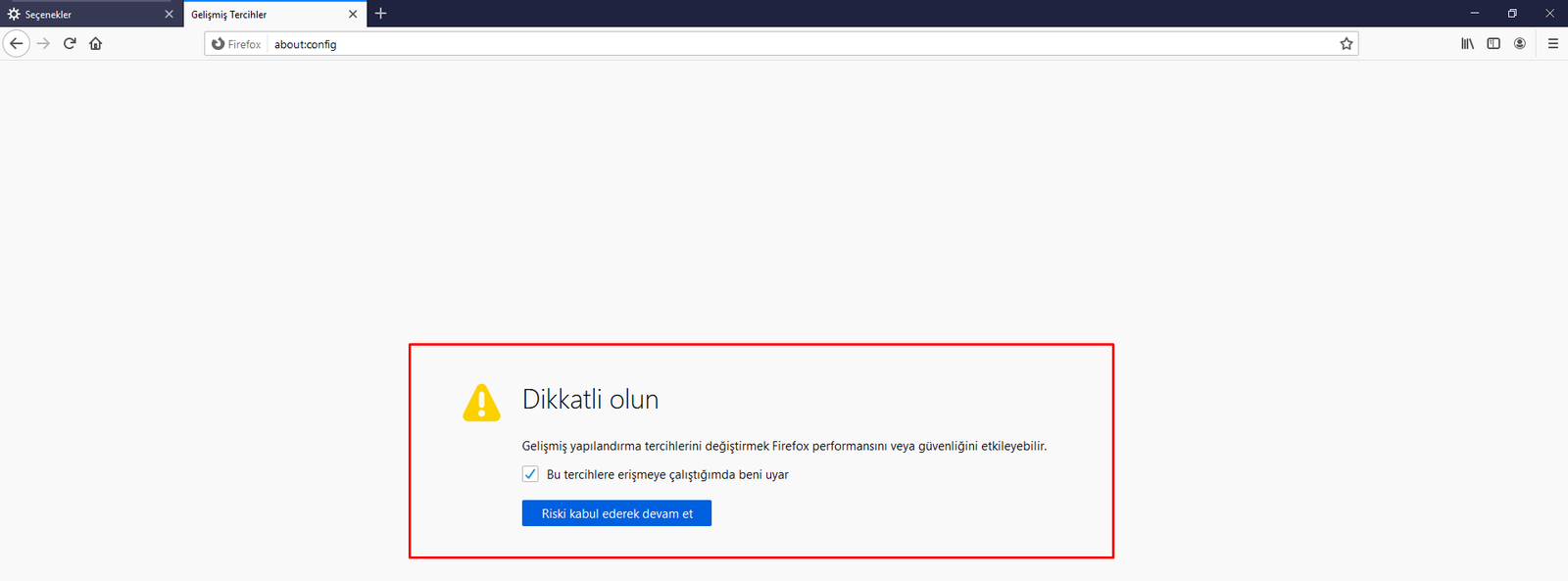Open the Firefox account icon
The image size is (1568, 581).
pos(1520,43)
